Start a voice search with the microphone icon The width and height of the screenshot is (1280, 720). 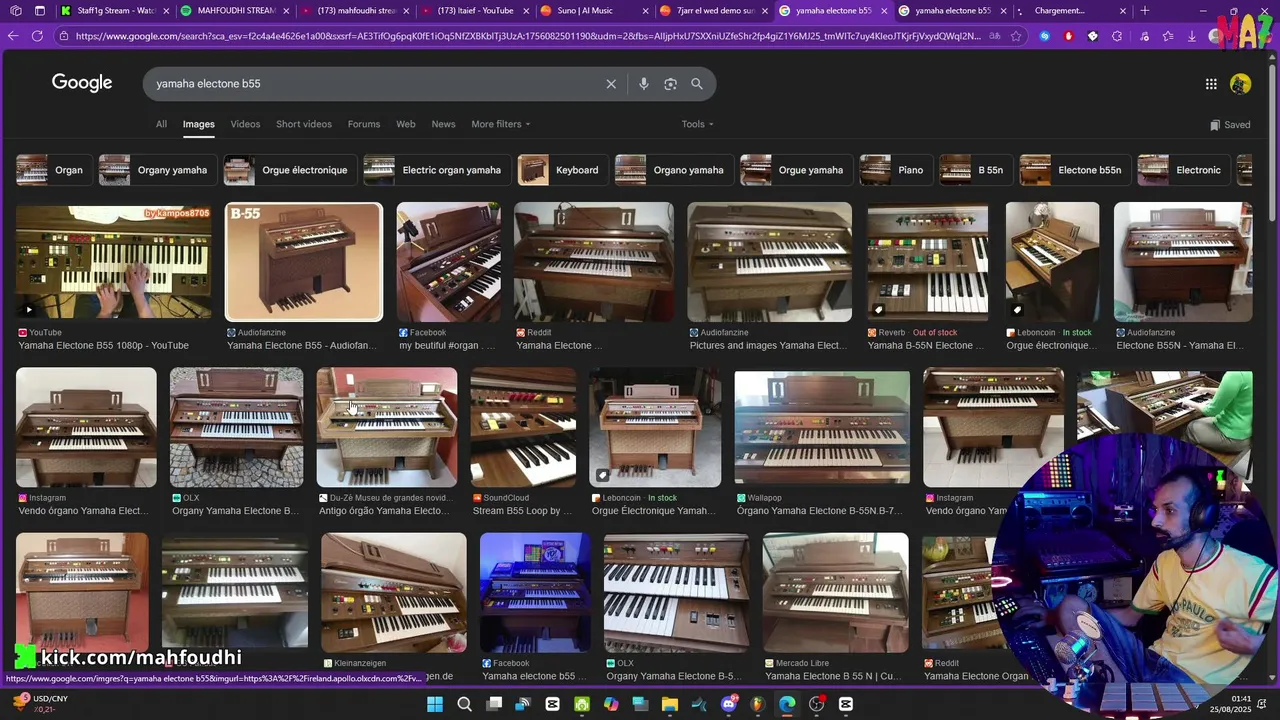[x=644, y=84]
